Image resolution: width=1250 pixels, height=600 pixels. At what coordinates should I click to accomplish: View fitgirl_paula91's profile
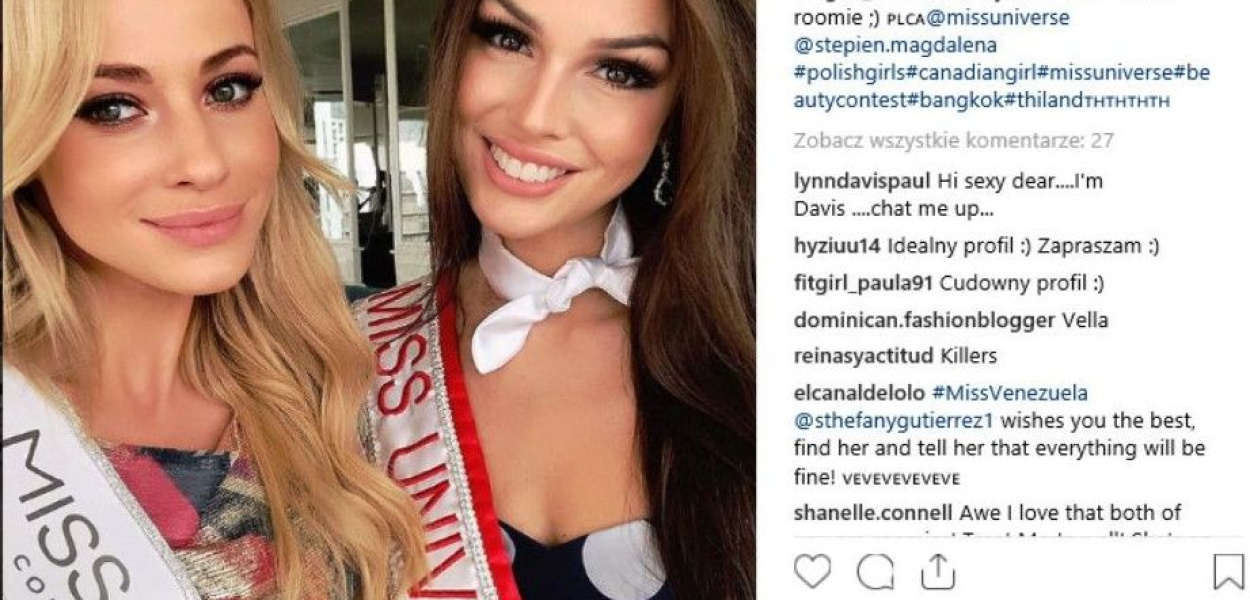(863, 283)
